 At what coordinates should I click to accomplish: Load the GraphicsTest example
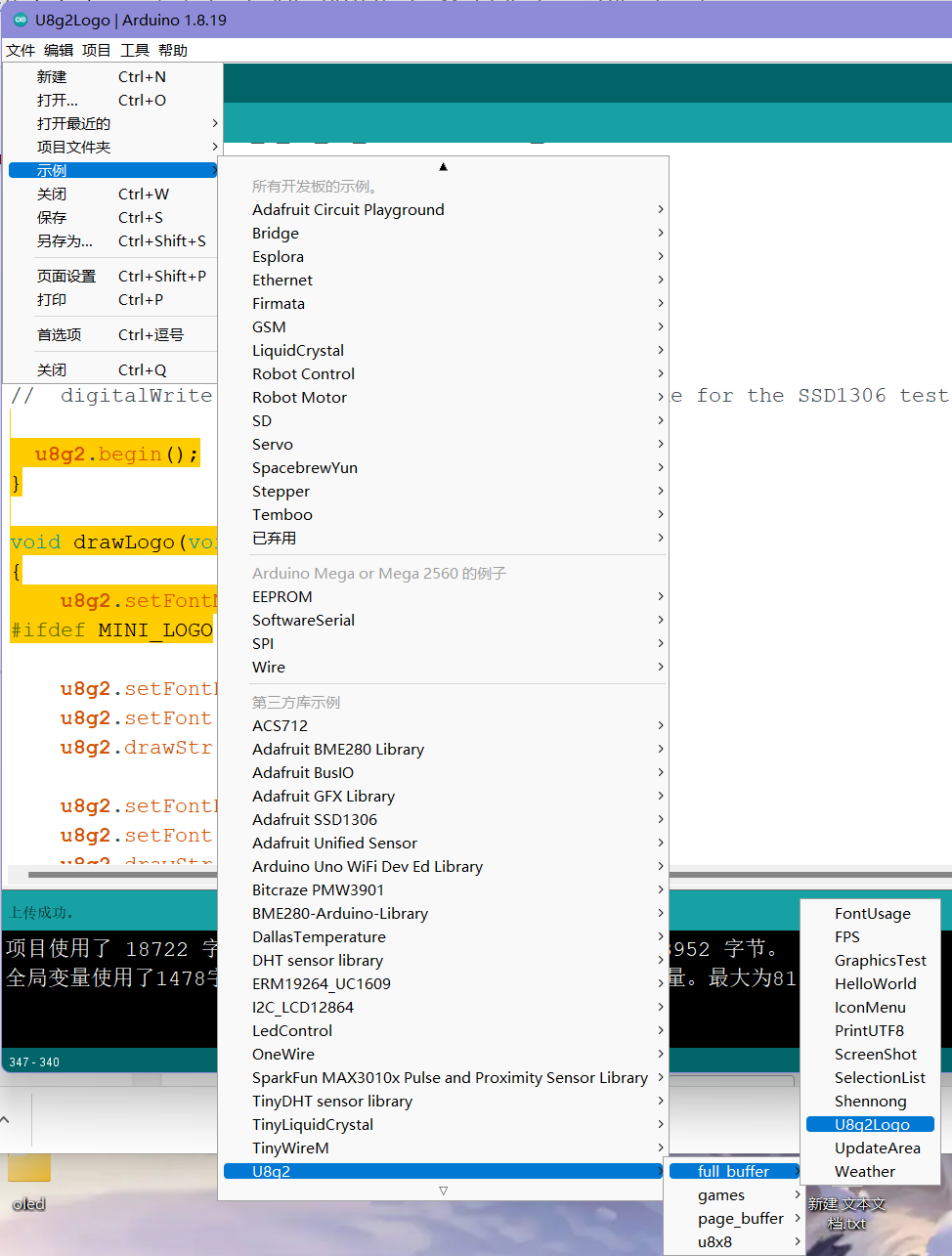pos(870,960)
